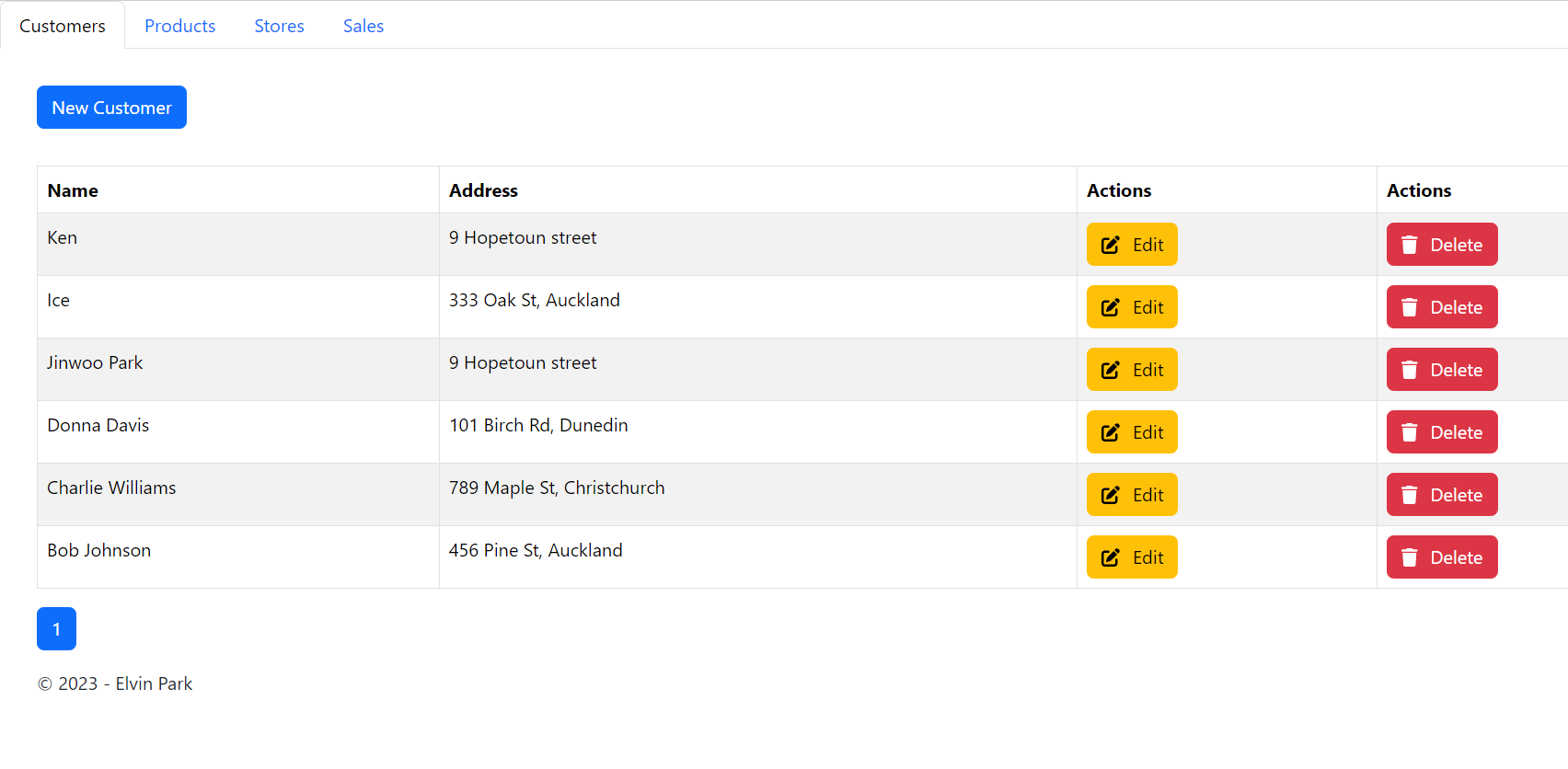The image size is (1568, 769).
Task: Click the pencil edit icon for Donna Davis
Action: pyautogui.click(x=1111, y=432)
